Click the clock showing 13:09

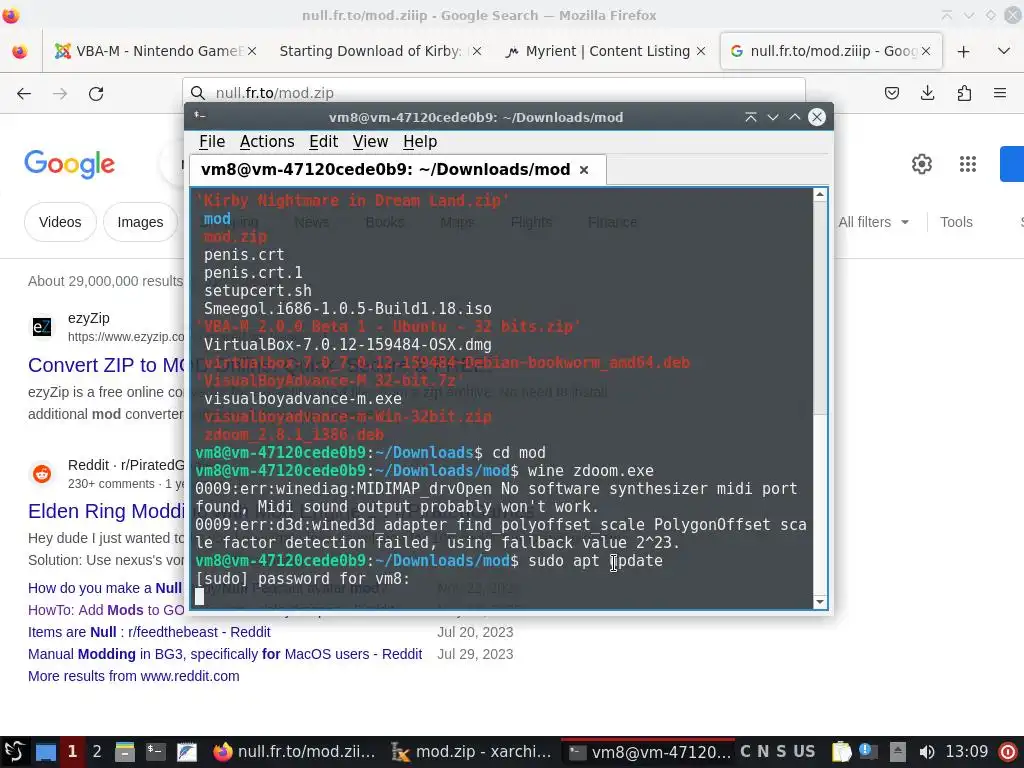(967, 752)
